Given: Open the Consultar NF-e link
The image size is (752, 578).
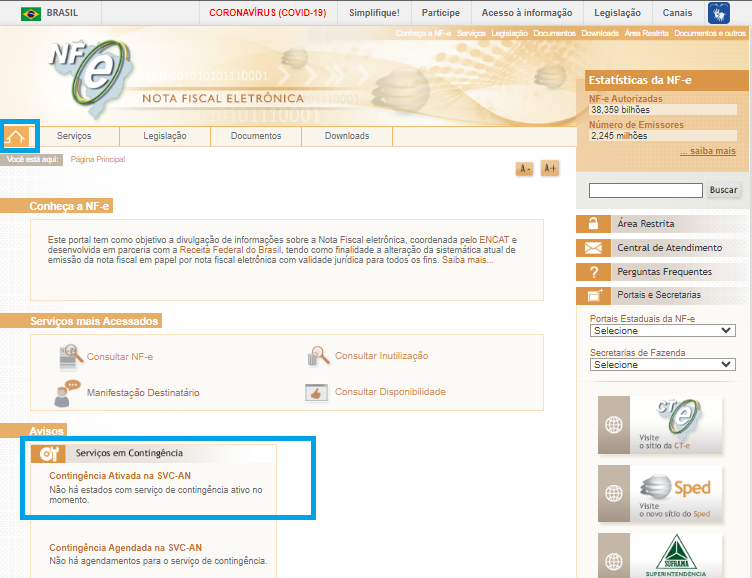Looking at the screenshot, I should tap(120, 357).
